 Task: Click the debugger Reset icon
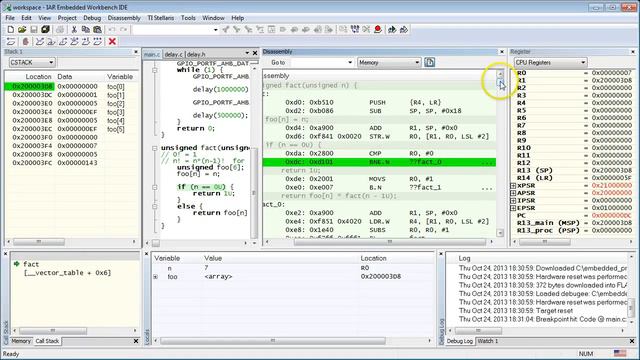point(11,42)
